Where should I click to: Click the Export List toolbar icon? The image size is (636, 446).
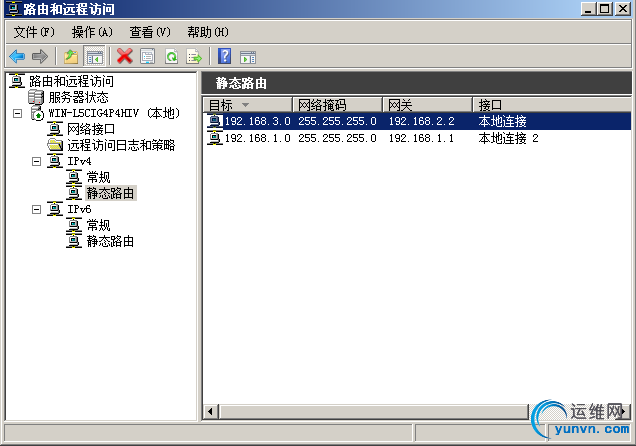(194, 56)
